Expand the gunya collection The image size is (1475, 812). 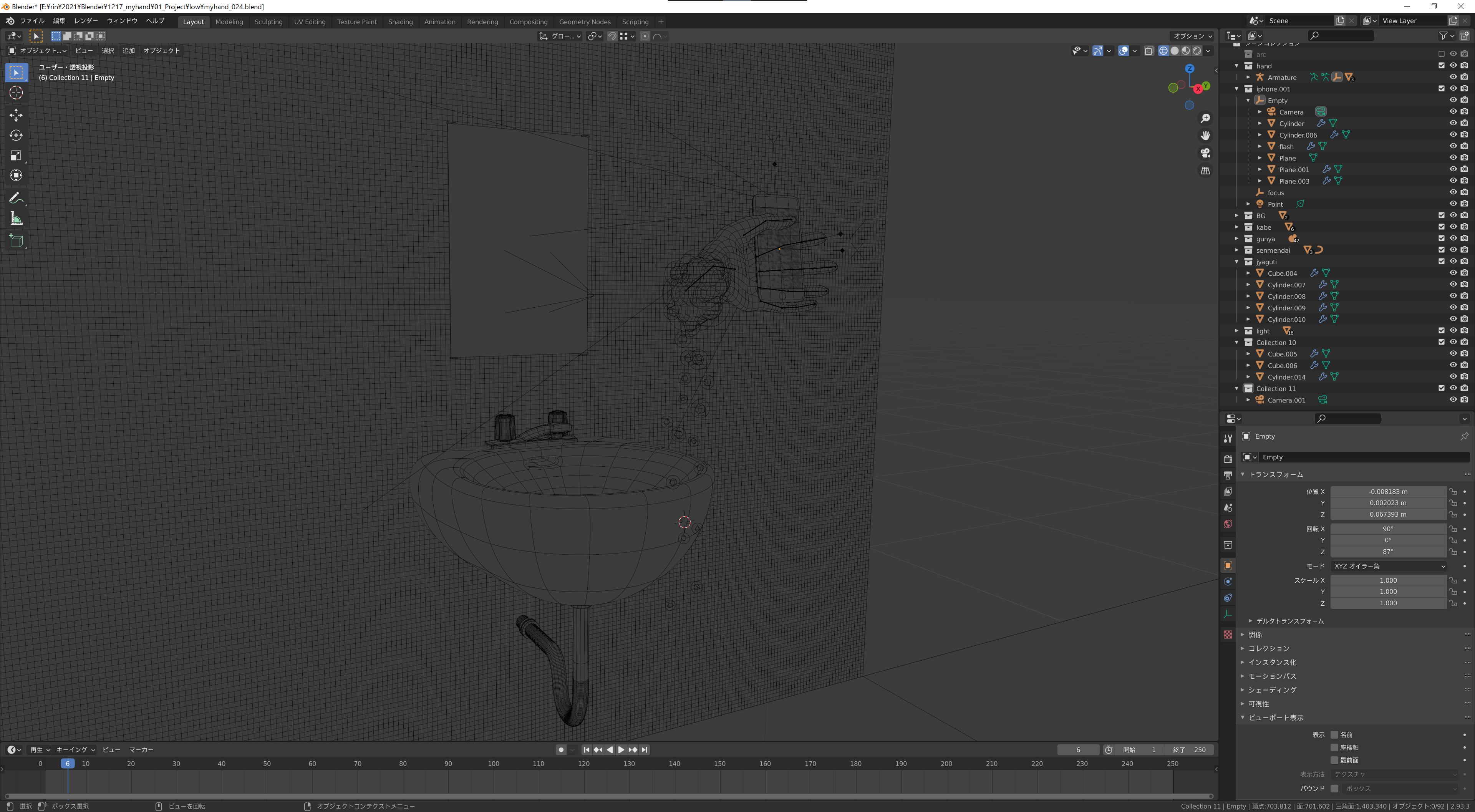[1237, 239]
